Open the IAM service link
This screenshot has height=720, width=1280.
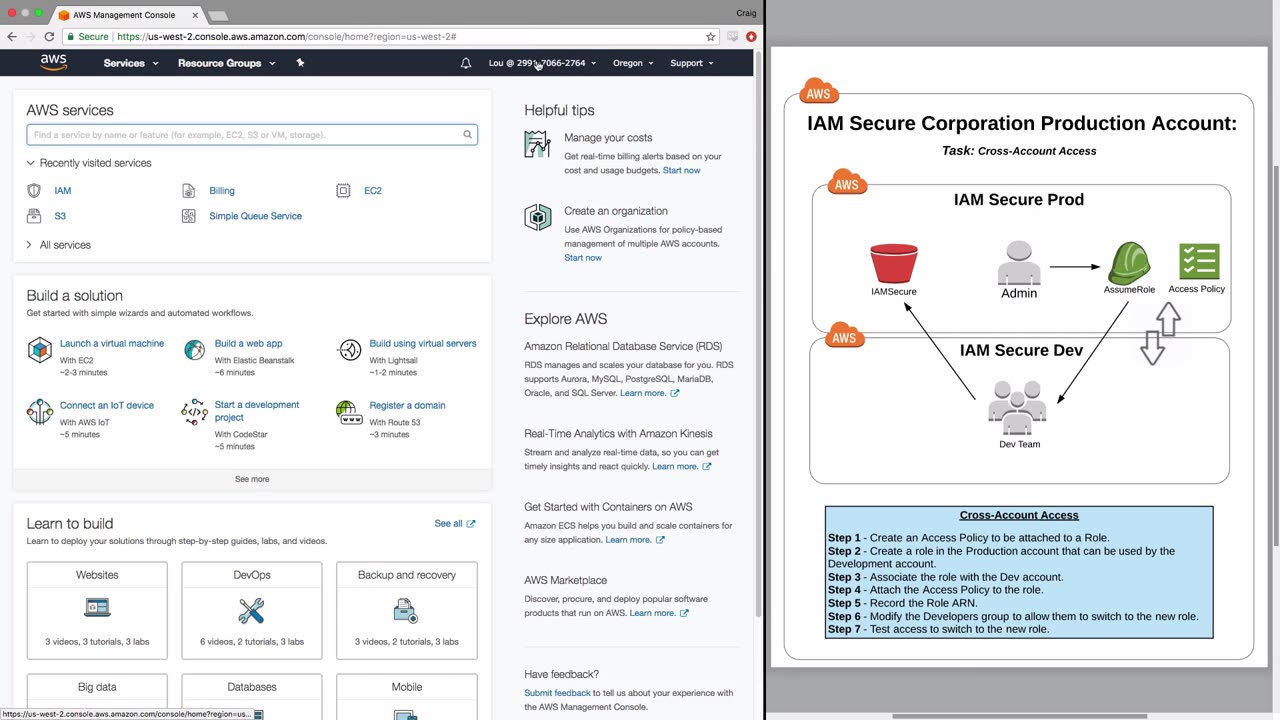click(x=63, y=190)
